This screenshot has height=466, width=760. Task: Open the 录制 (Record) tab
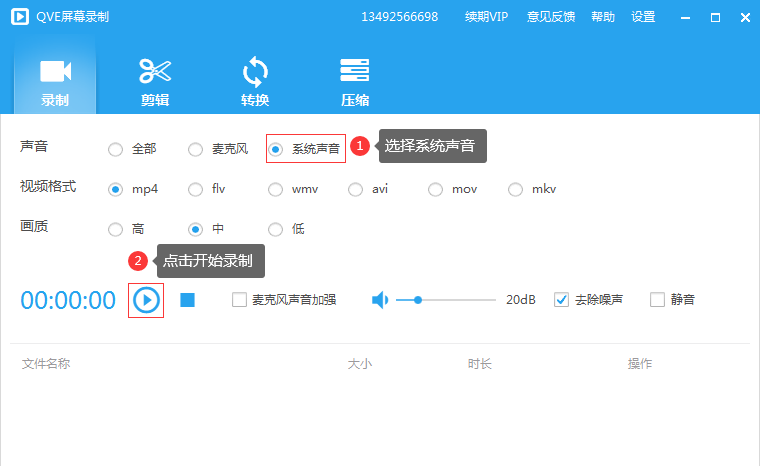[55, 81]
